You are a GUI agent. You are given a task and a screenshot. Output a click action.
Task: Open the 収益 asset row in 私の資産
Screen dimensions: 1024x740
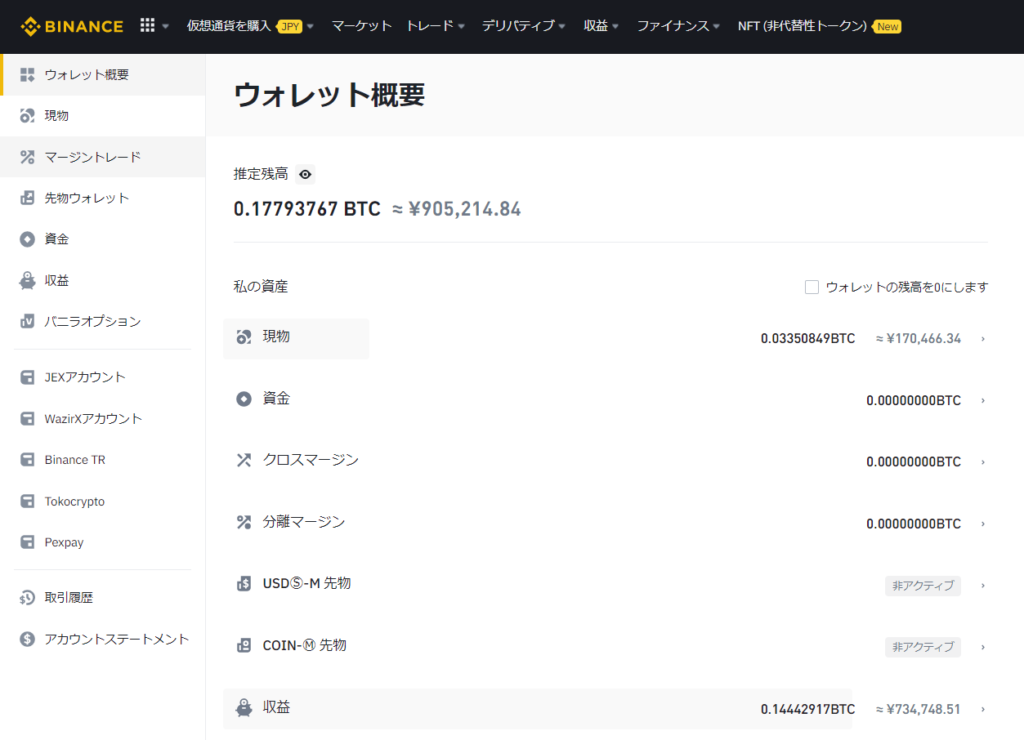pyautogui.click(x=277, y=708)
